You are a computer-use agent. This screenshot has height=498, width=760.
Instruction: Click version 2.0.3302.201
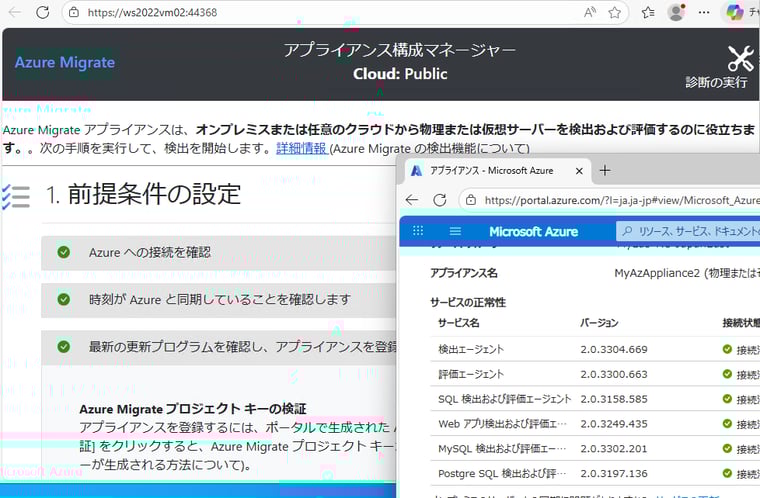(614, 448)
